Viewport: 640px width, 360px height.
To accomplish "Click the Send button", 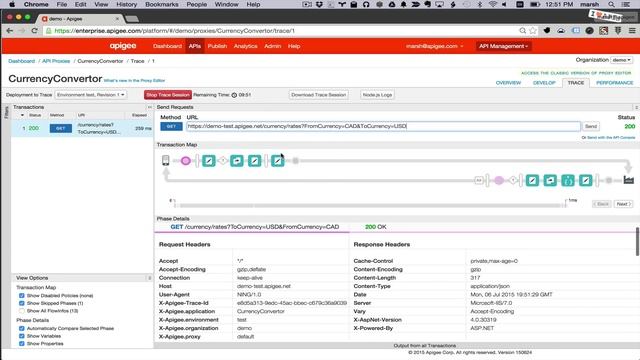I will tap(591, 127).
